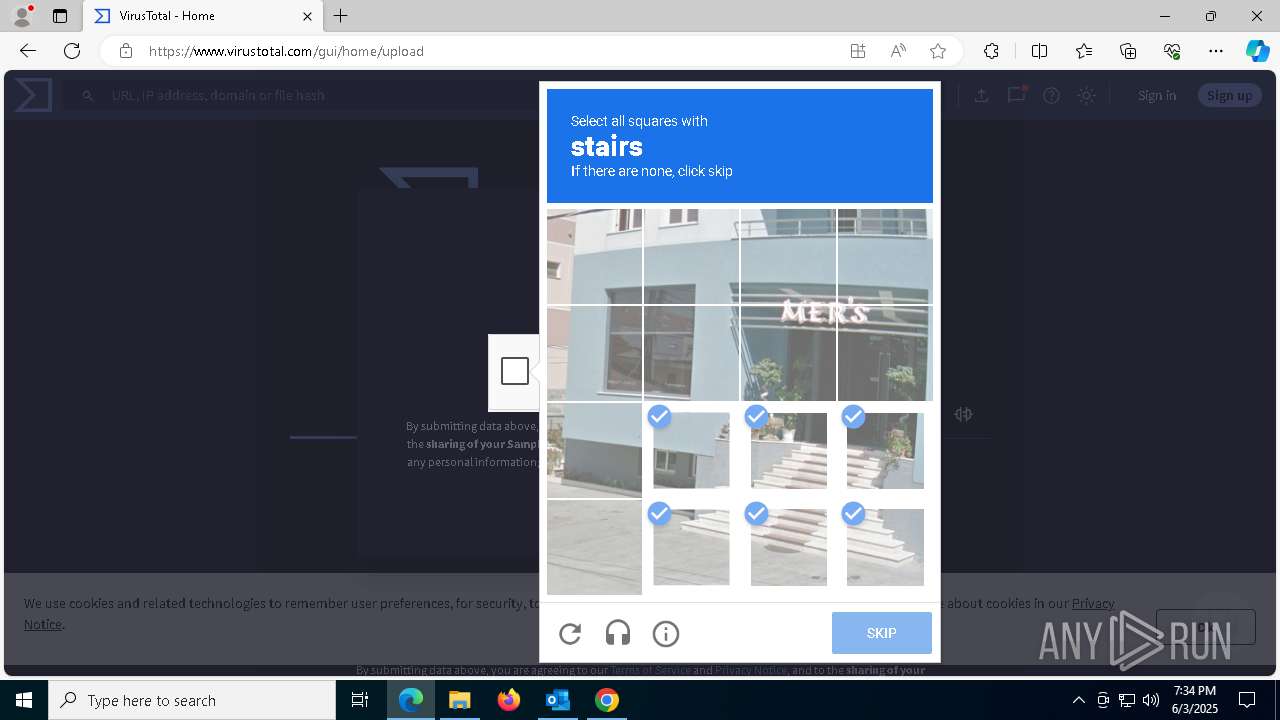
Task: Open the Privacy Notice link
Action: click(x=1093, y=603)
